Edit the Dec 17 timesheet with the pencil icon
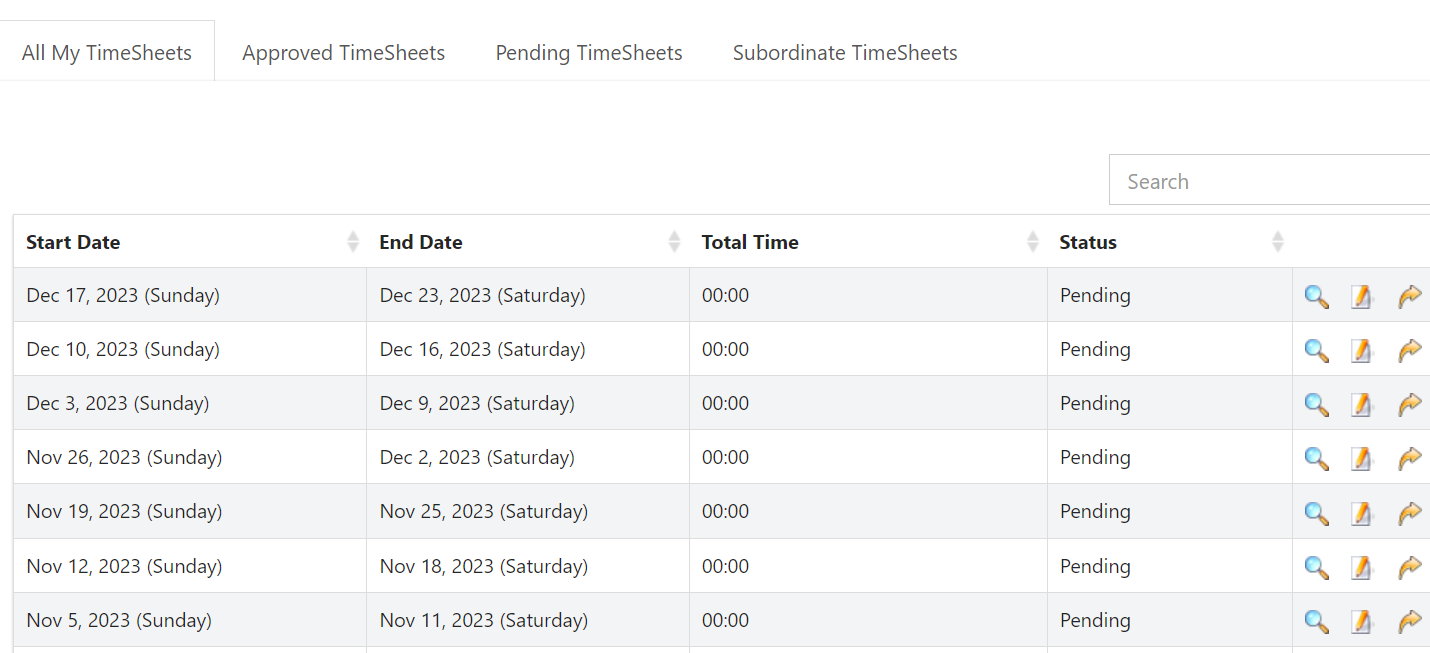 1362,296
